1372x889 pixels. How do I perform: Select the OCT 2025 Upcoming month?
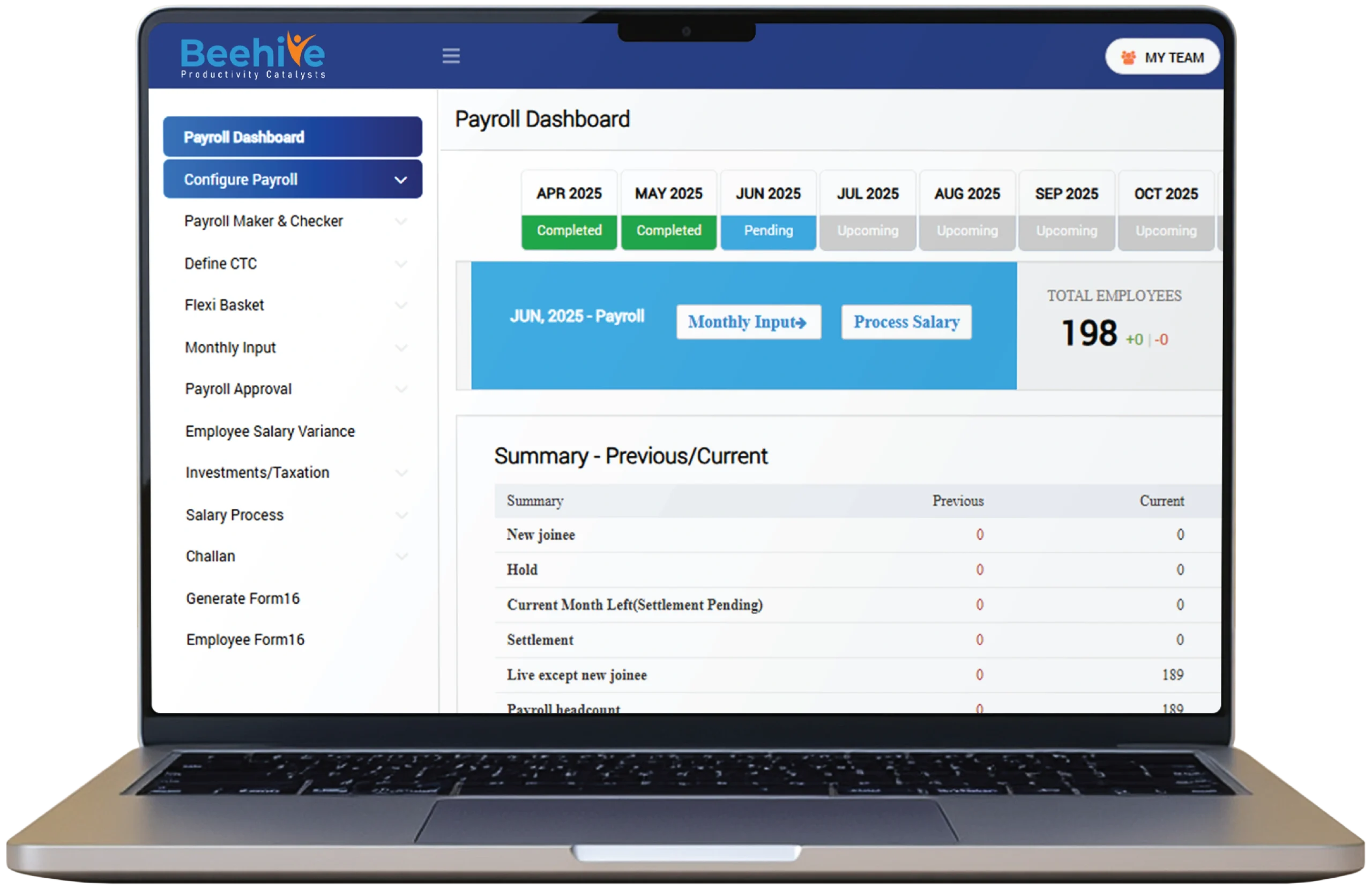click(x=1166, y=211)
